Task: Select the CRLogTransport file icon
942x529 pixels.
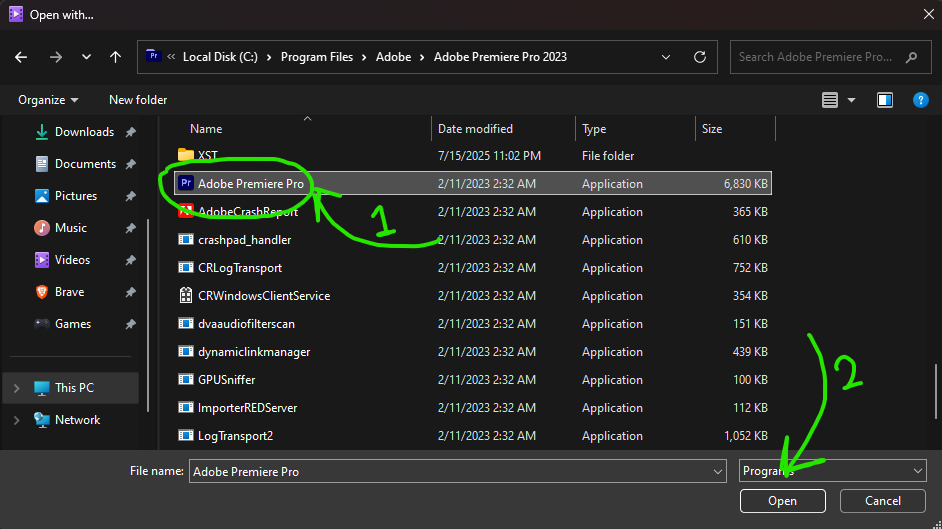Action: (x=186, y=268)
